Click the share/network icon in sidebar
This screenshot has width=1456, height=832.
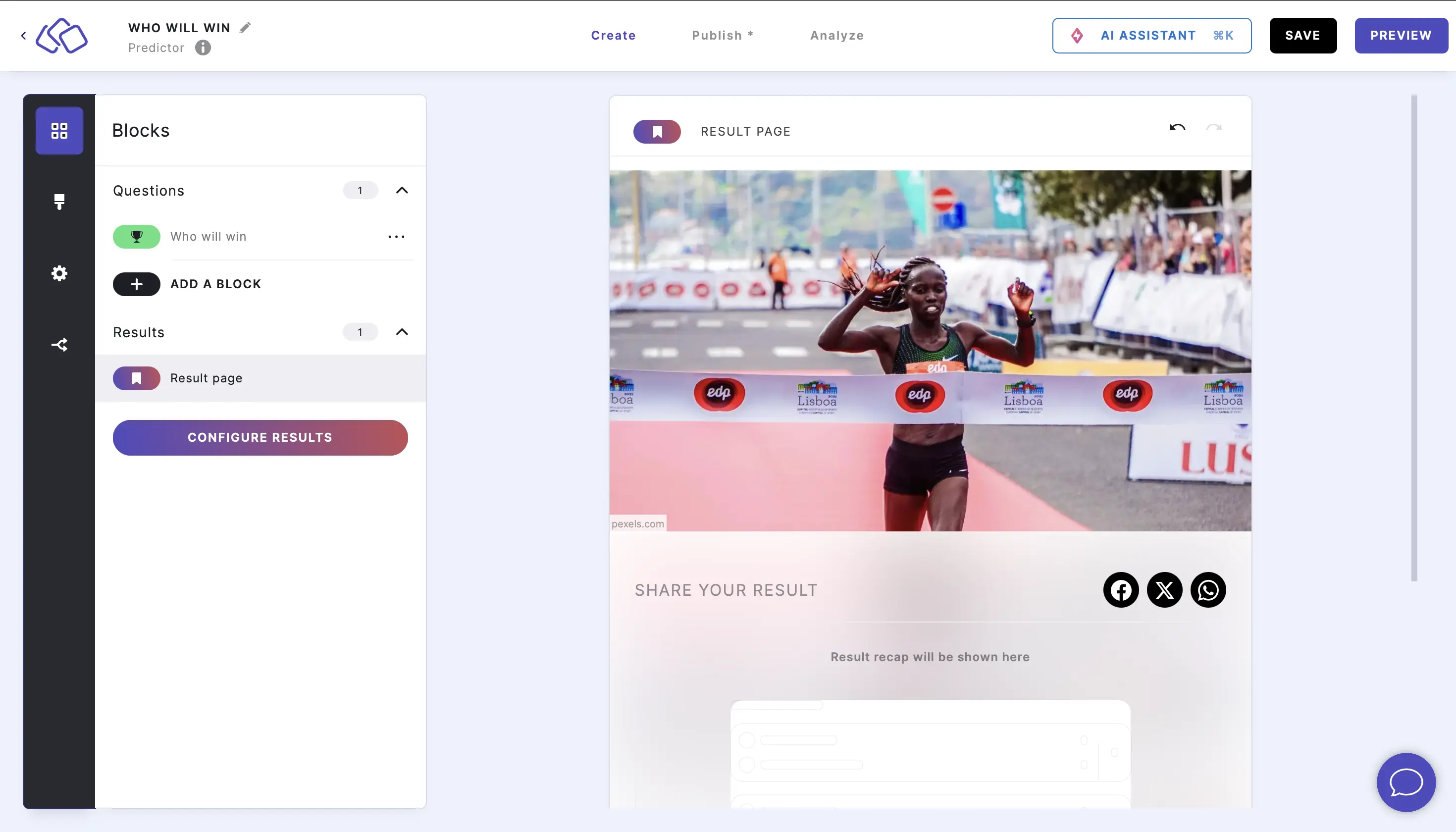[x=59, y=344]
